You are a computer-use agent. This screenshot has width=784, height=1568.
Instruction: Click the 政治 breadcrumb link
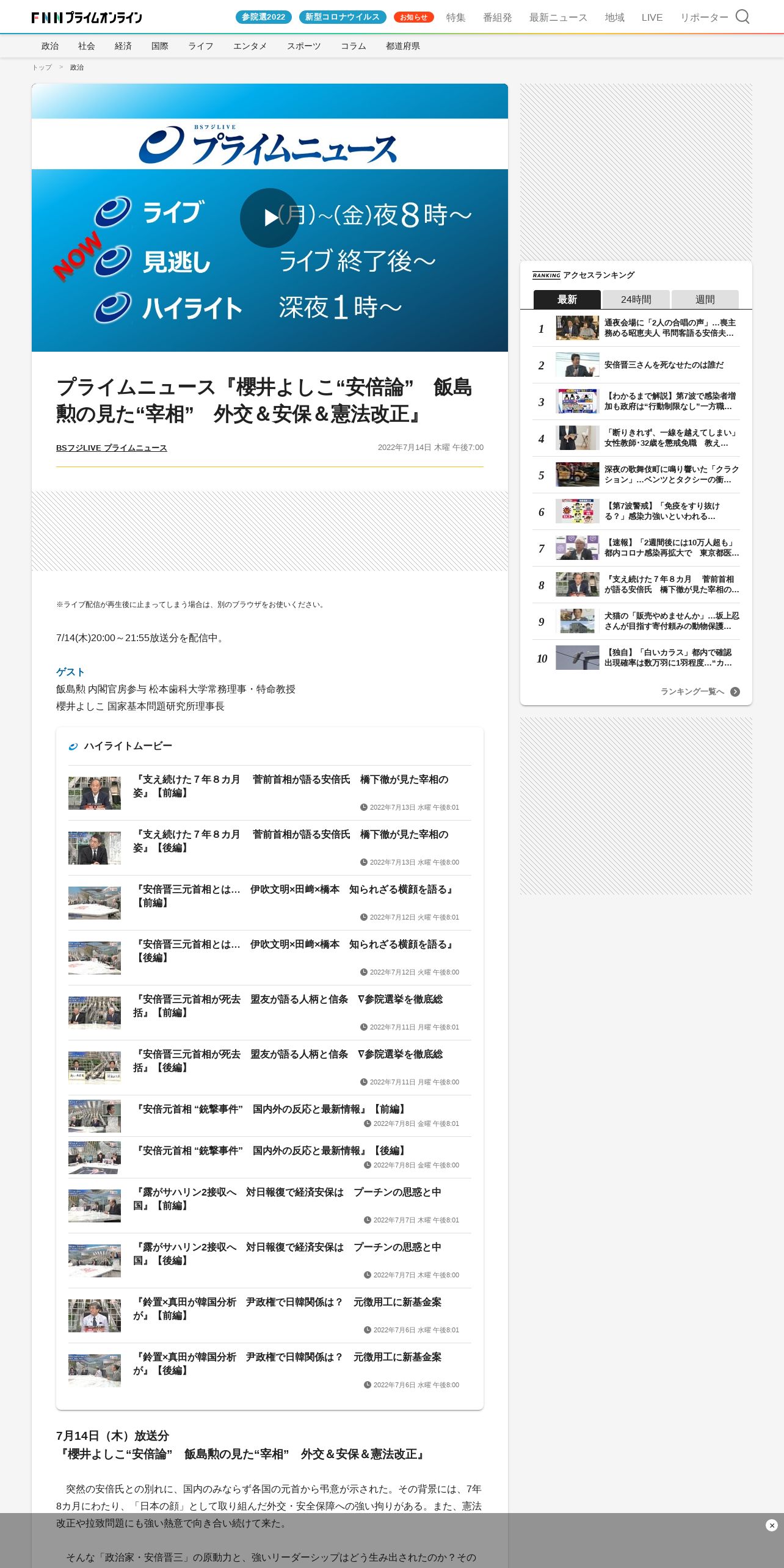pyautogui.click(x=77, y=67)
